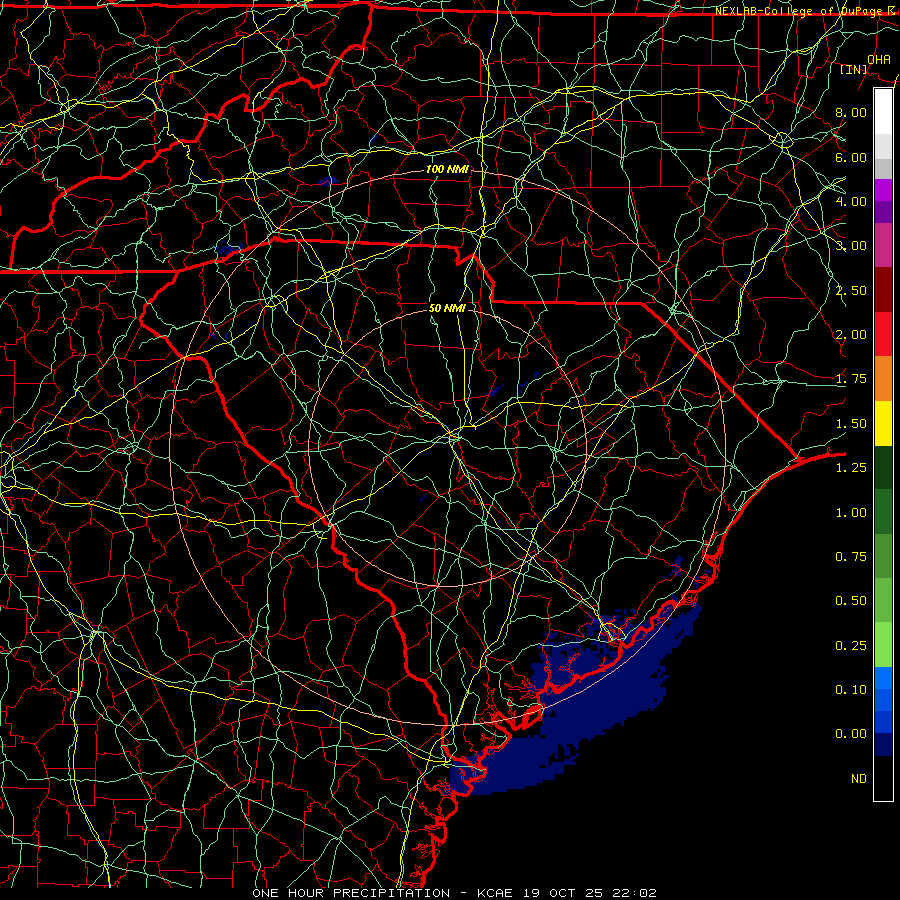Click the "8.00" legend value
Image resolution: width=900 pixels, height=900 pixels.
(x=851, y=112)
